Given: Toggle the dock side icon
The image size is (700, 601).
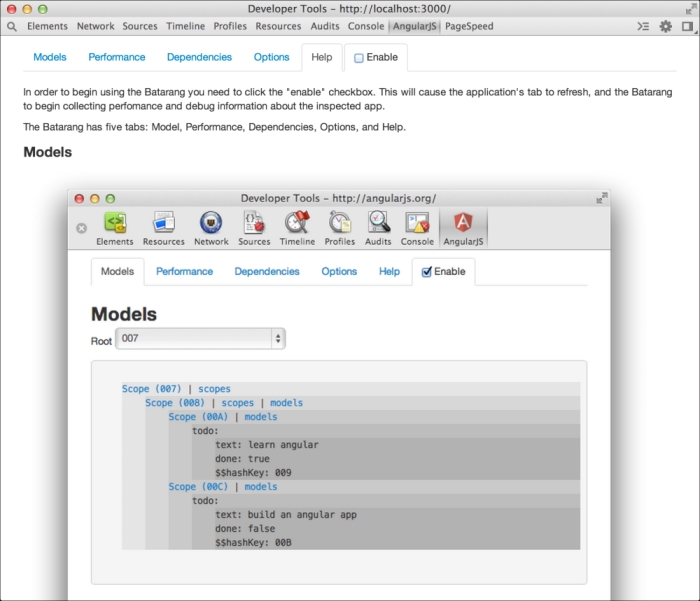Looking at the screenshot, I should coord(688,26).
